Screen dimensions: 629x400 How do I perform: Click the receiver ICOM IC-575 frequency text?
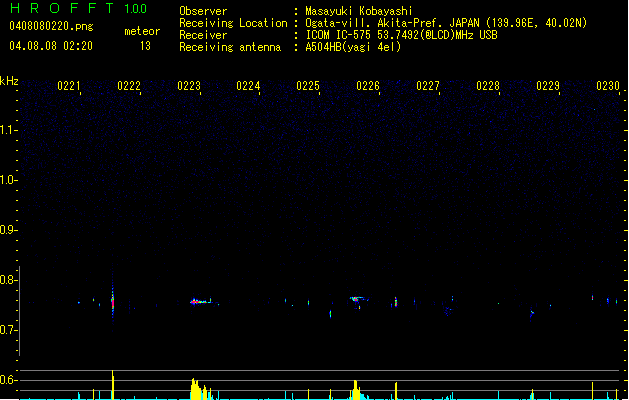tap(401, 35)
